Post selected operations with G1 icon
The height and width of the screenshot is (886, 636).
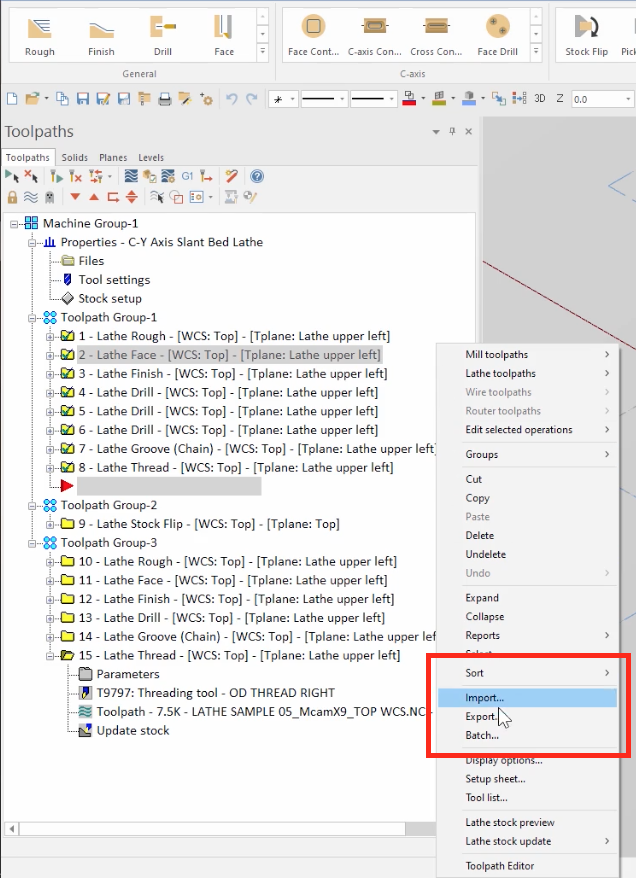[188, 176]
